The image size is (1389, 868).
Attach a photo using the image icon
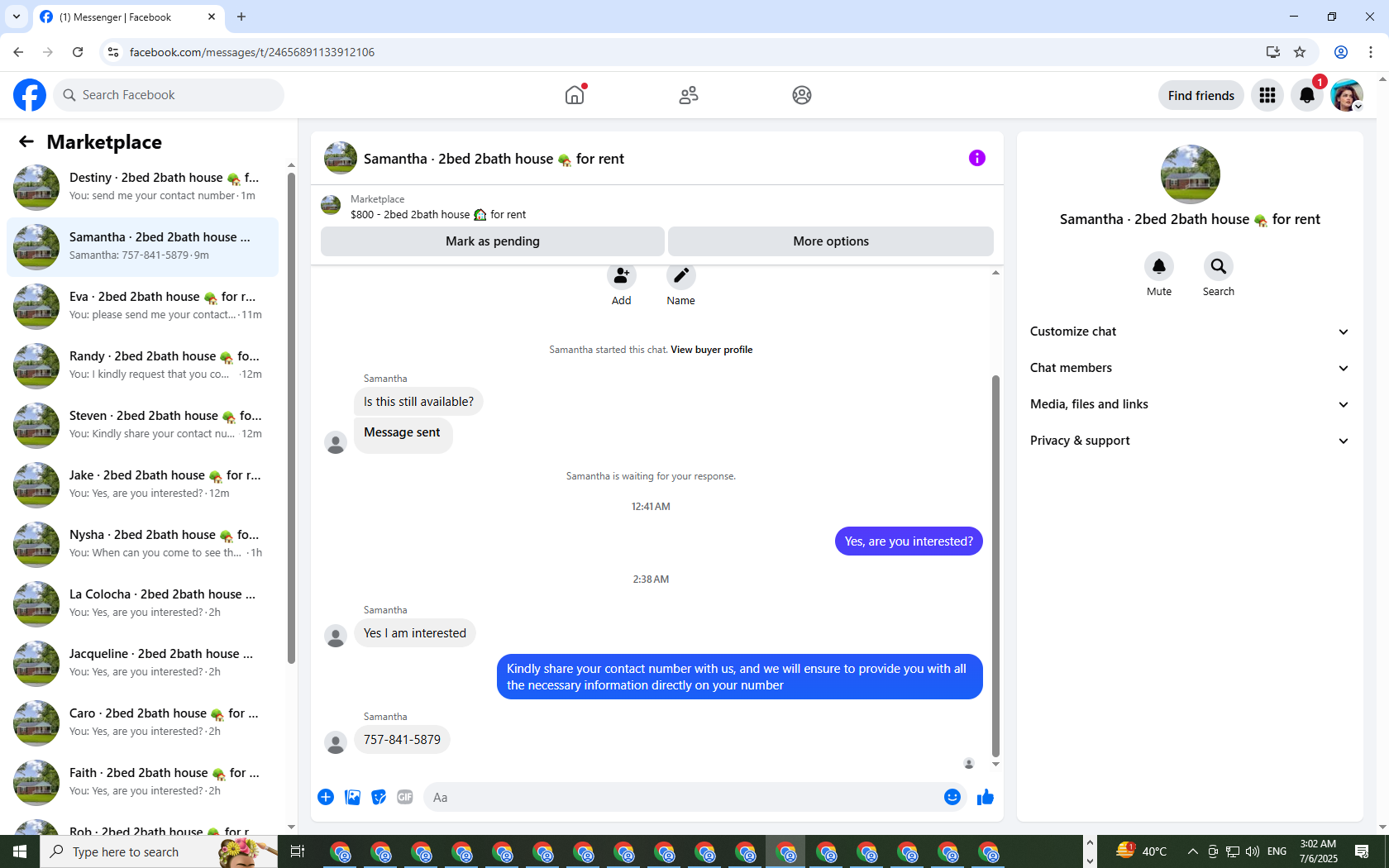pos(352,797)
